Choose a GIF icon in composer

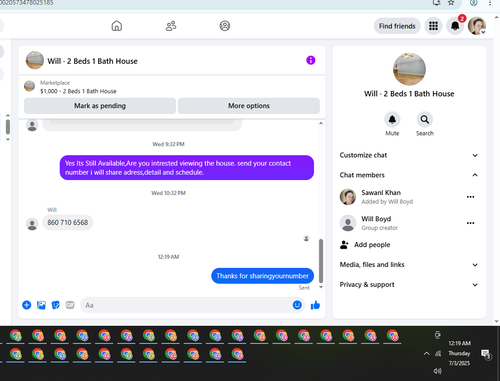(x=70, y=305)
